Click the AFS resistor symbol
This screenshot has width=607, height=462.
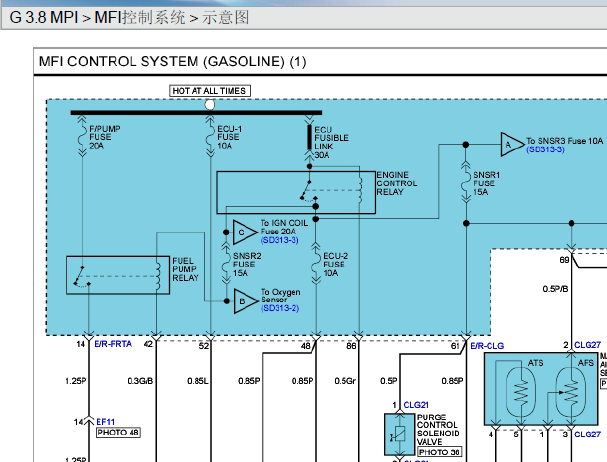click(571, 392)
